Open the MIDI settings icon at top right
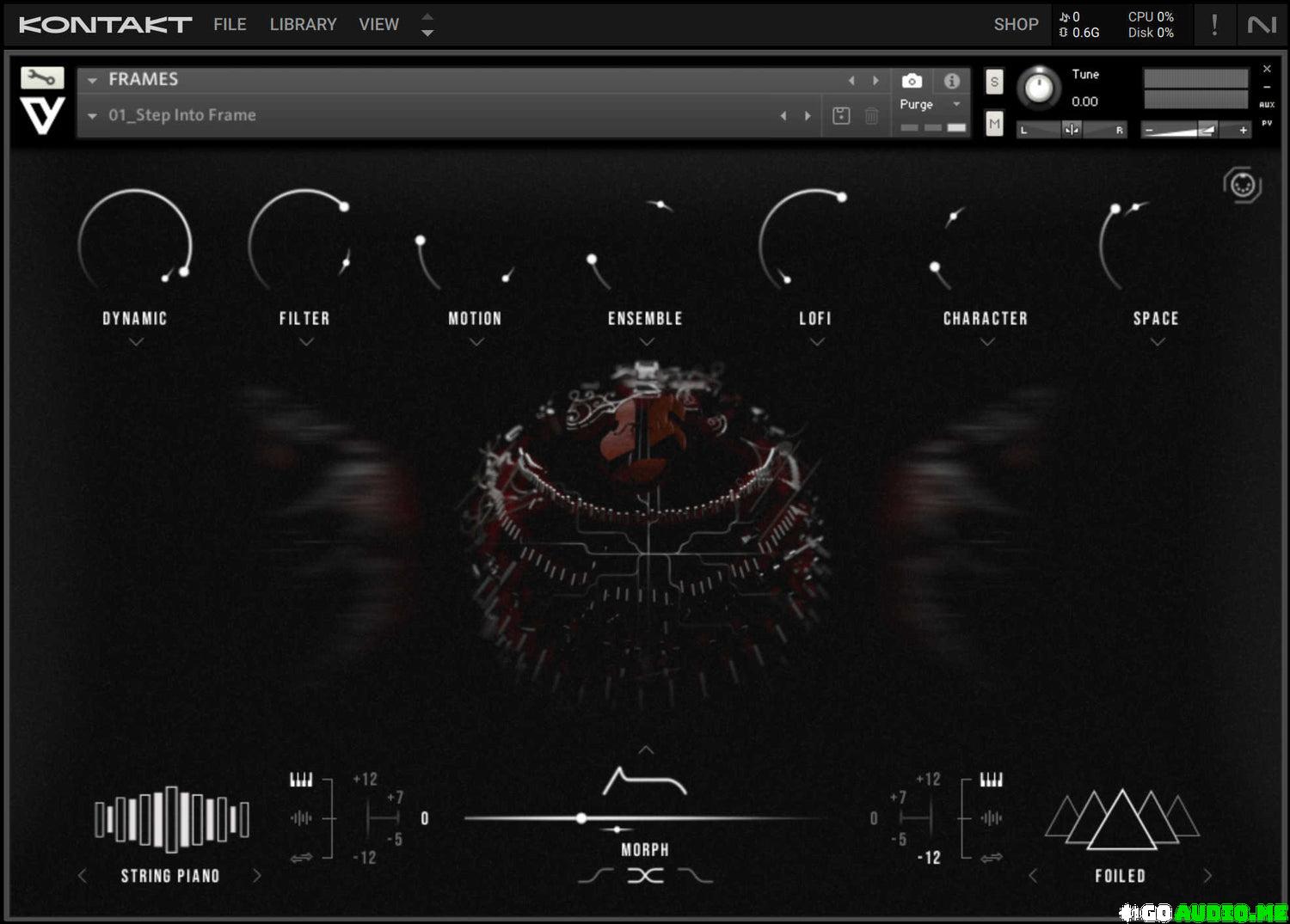 point(1242,185)
